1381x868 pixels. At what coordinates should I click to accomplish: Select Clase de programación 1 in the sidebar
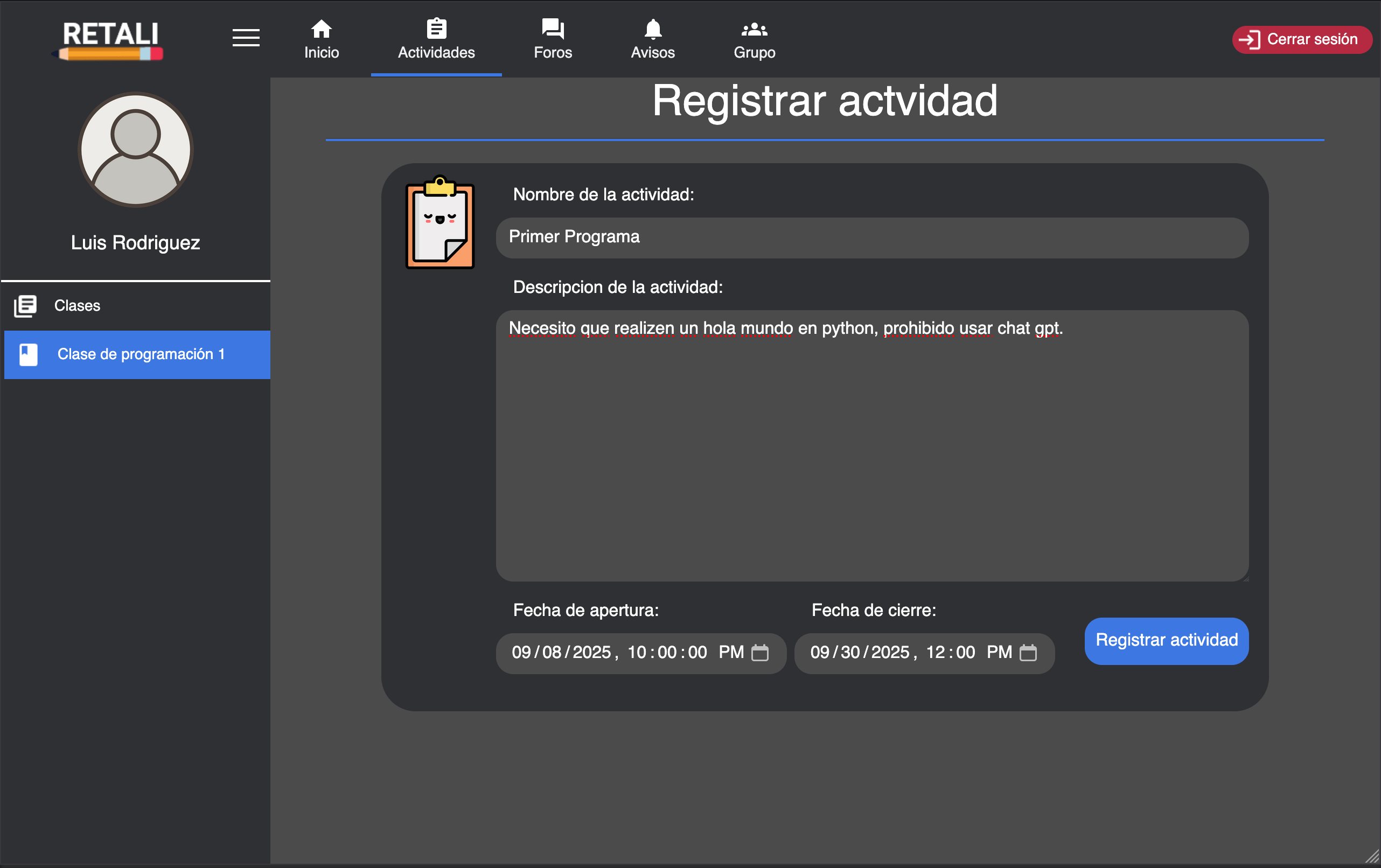coord(142,354)
